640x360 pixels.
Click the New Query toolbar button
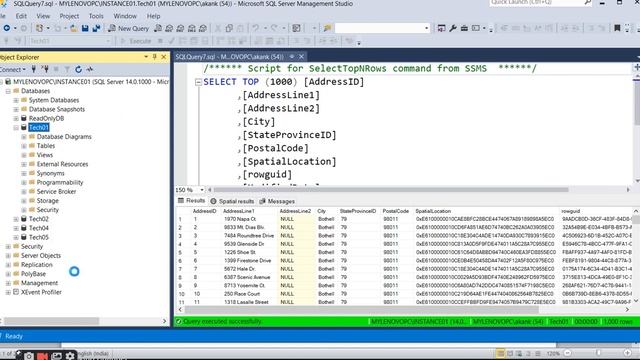click(128, 28)
